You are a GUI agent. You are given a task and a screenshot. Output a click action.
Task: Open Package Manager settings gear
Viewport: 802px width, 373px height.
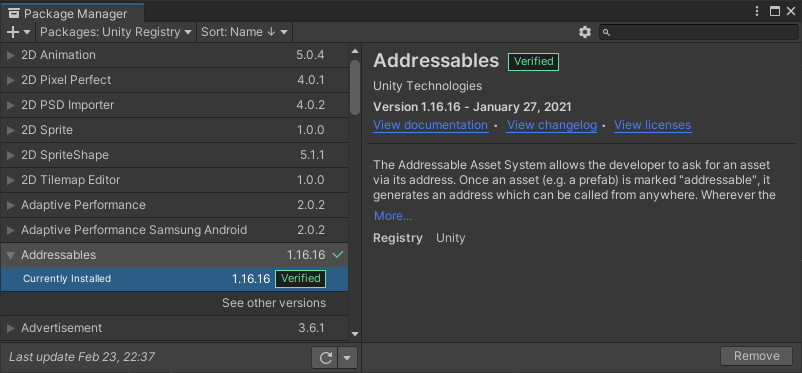(585, 32)
